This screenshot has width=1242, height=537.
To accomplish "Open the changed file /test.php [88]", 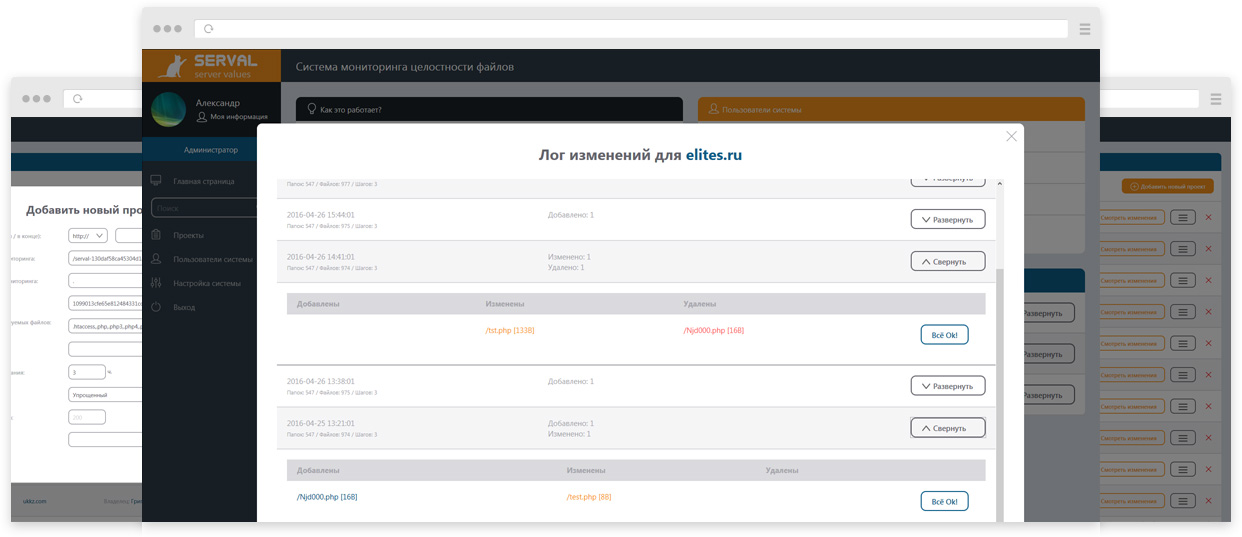I will 589,497.
